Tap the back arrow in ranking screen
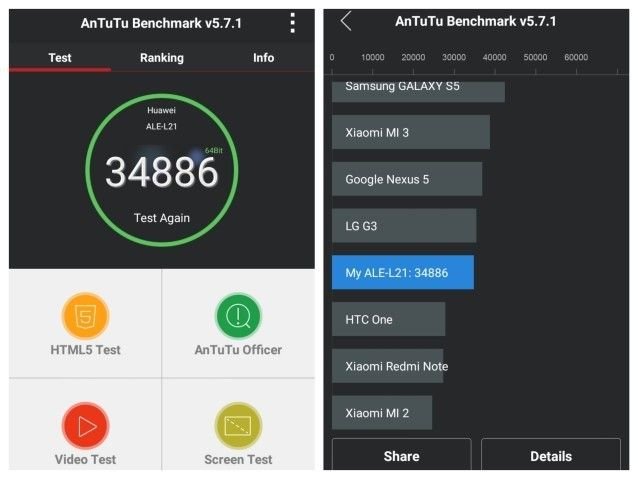 [346, 21]
